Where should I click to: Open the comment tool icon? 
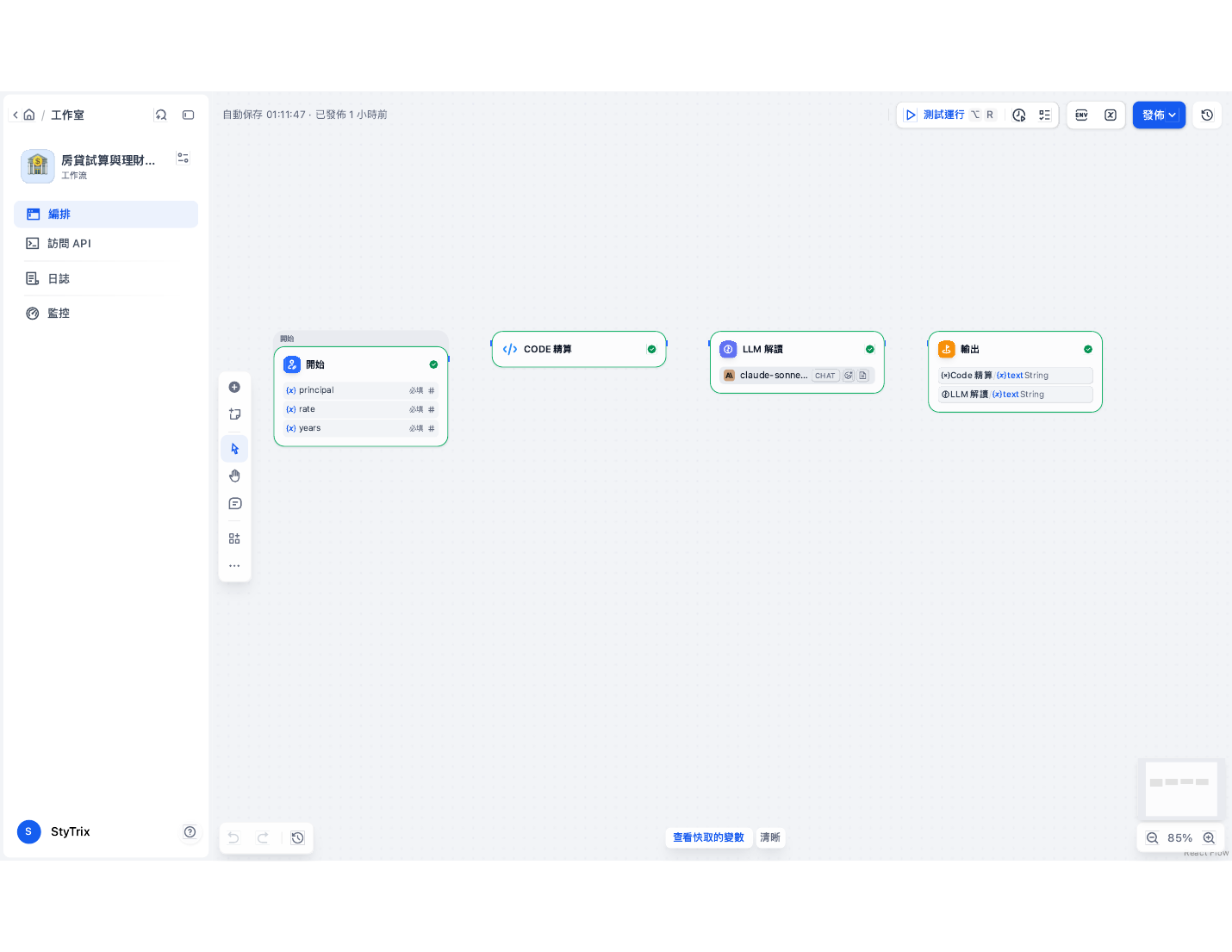pos(234,504)
